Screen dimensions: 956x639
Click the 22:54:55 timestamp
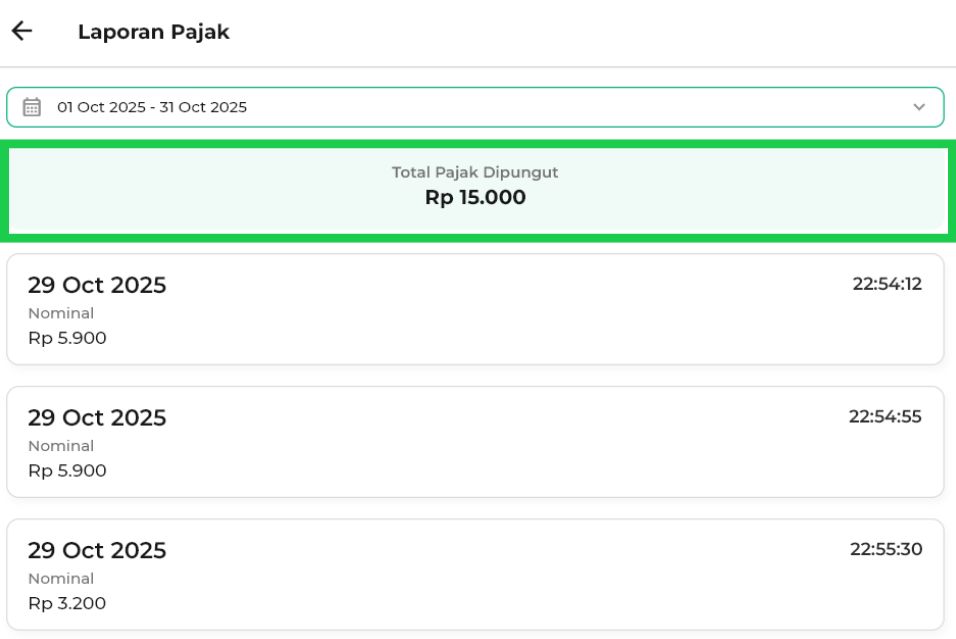pyautogui.click(x=885, y=416)
